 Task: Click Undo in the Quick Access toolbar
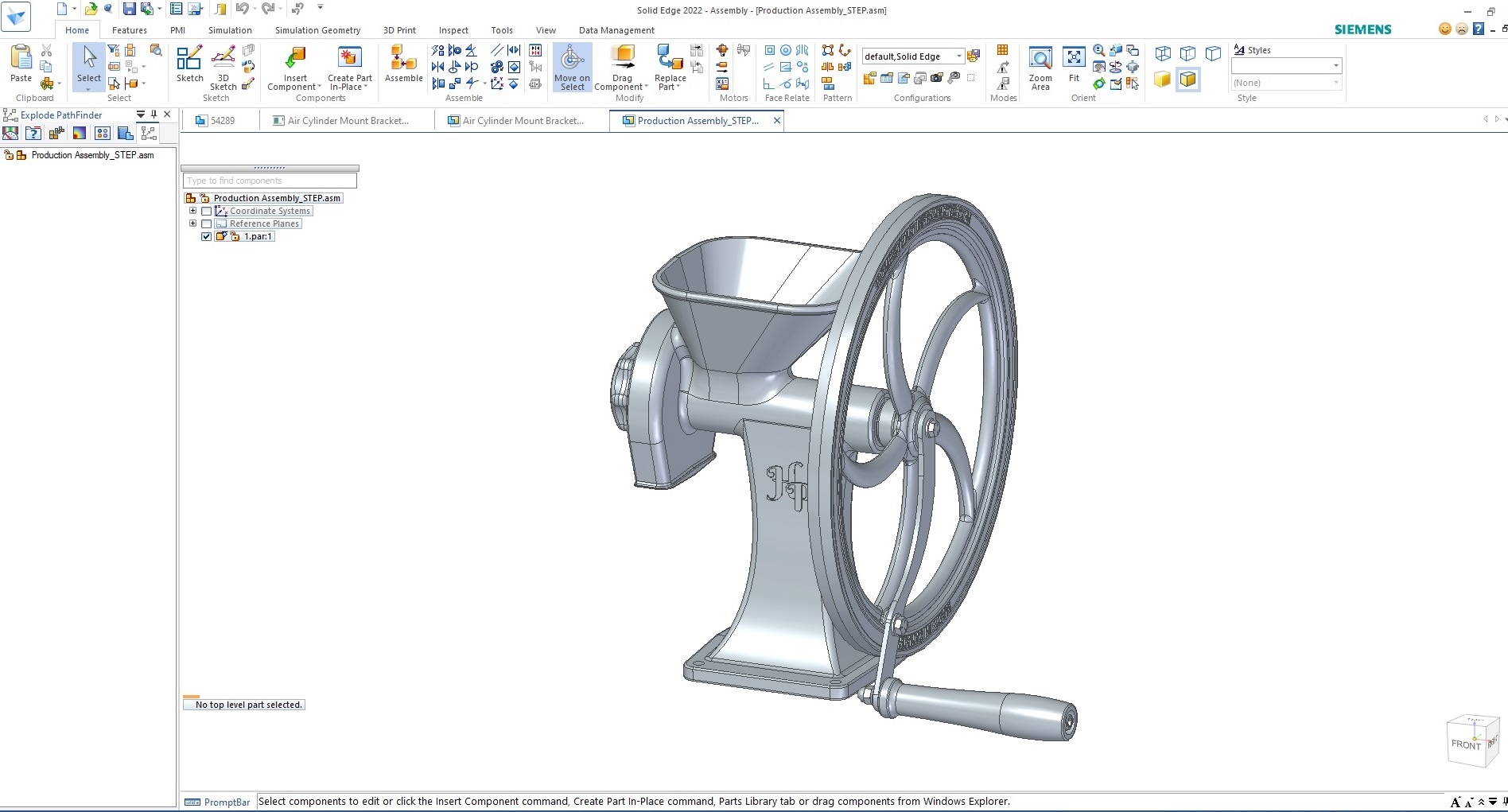coord(241,9)
